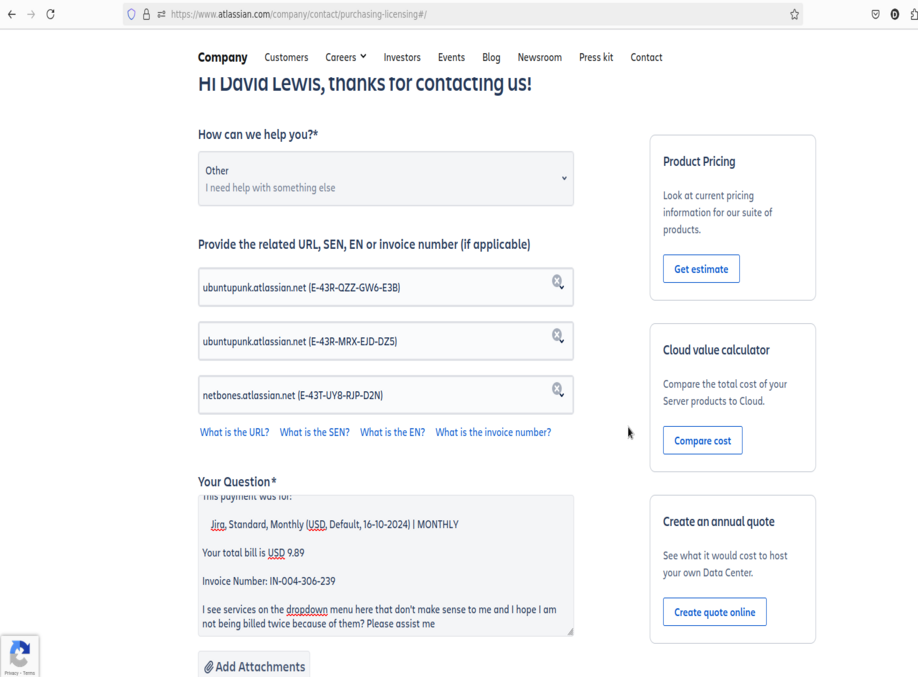Click the reCAPTCHA badge logo
The image size is (918, 677).
[20, 654]
